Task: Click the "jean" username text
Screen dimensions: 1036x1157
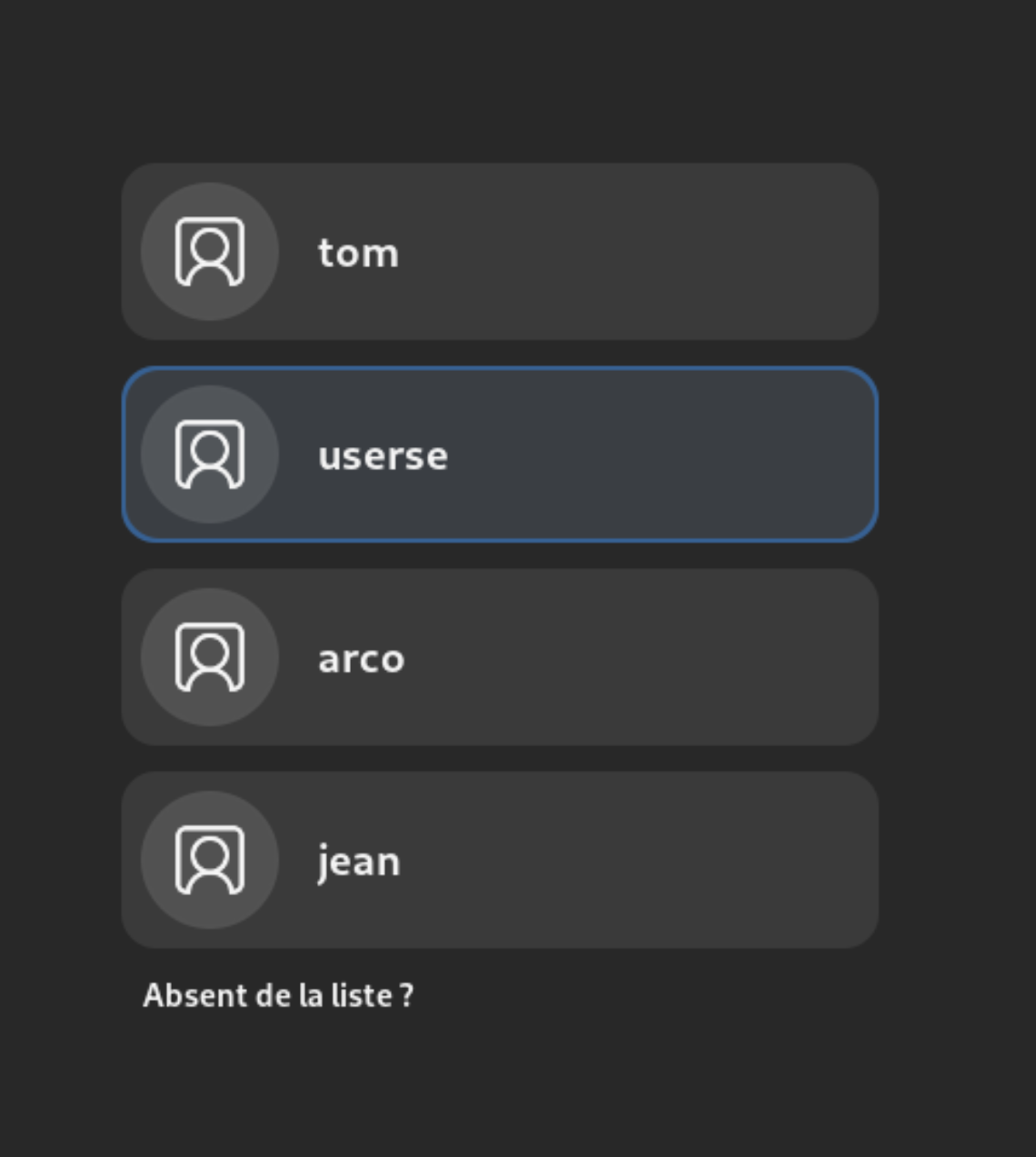Action: tap(358, 862)
